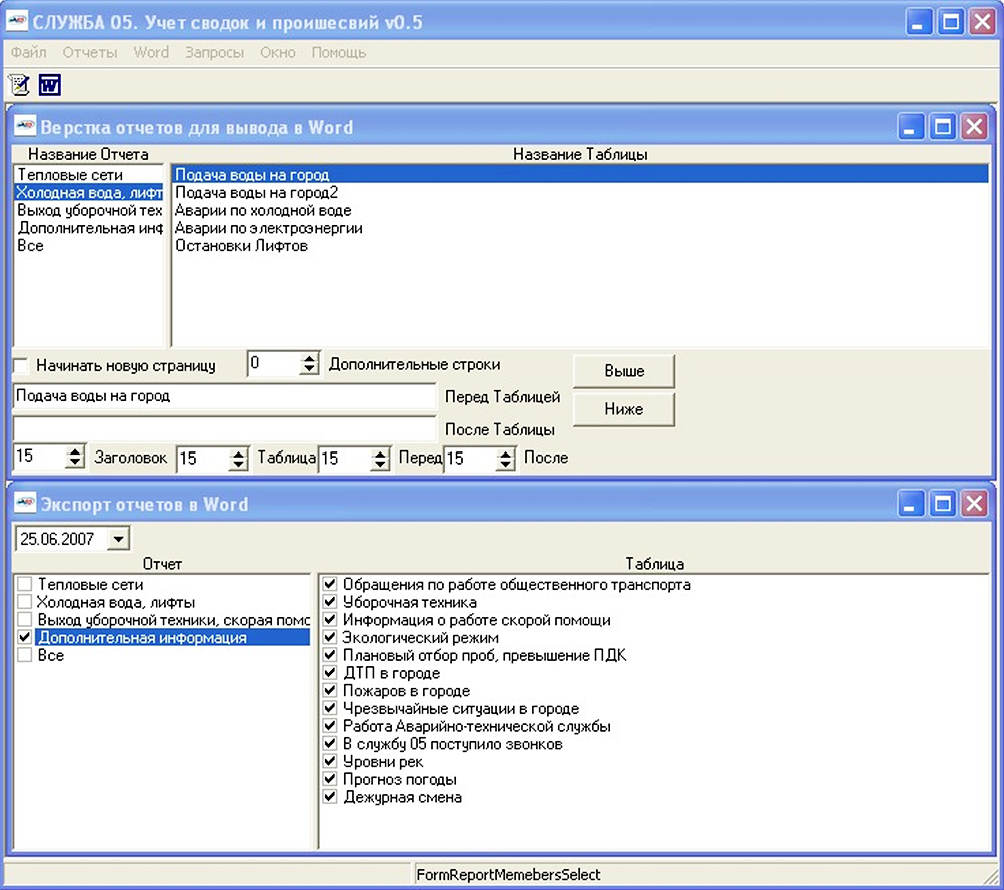1004x890 pixels.
Task: Select Аварии по электроэнергии in table list
Action: pos(269,228)
